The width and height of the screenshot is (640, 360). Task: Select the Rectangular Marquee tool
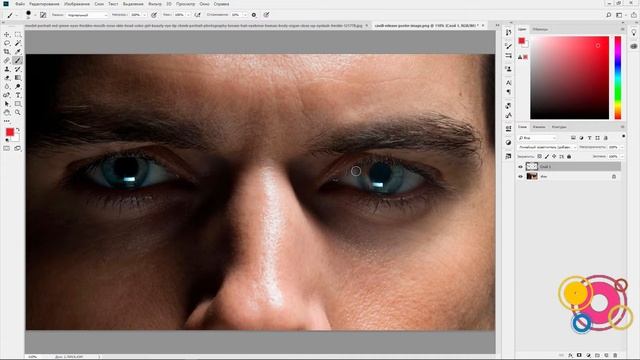coord(18,35)
